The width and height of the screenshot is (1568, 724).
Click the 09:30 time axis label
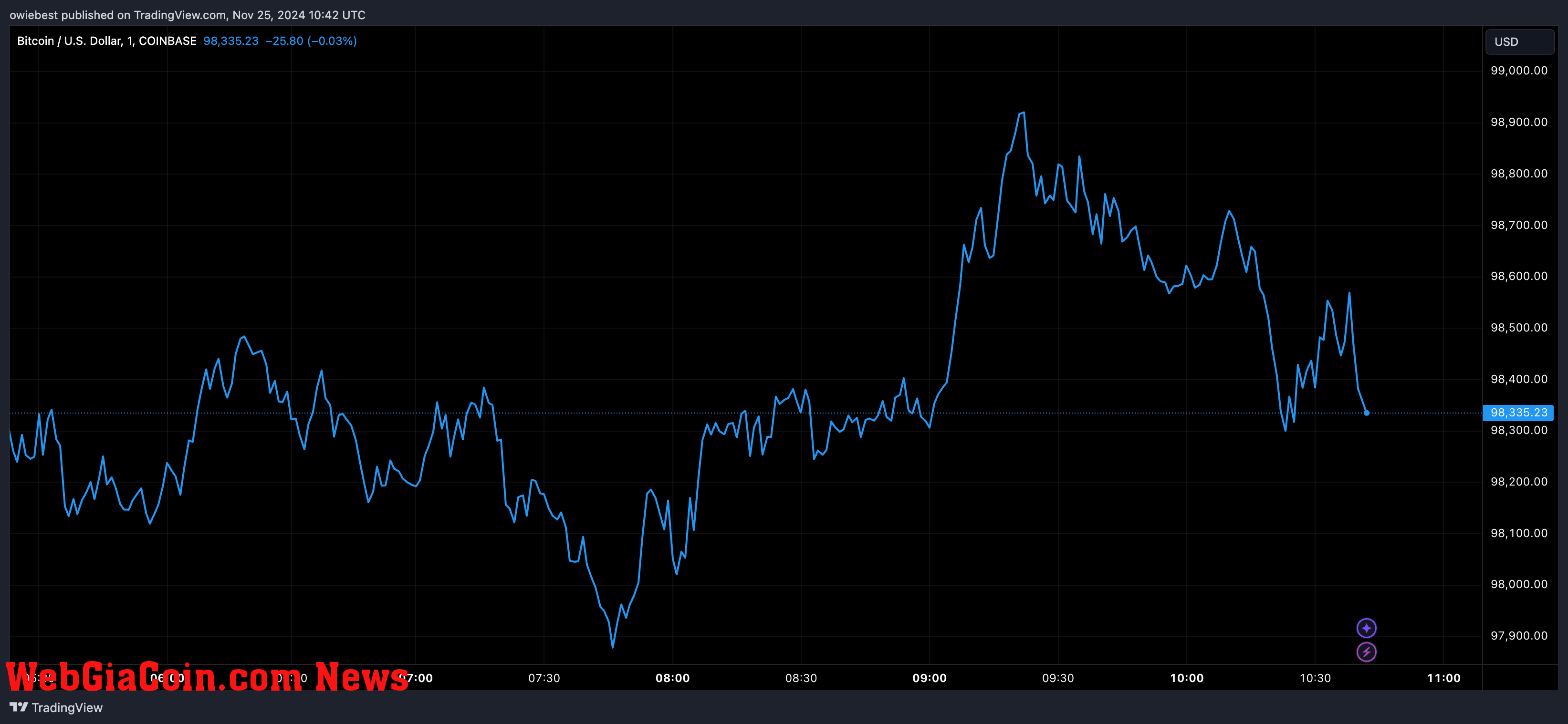click(1058, 678)
